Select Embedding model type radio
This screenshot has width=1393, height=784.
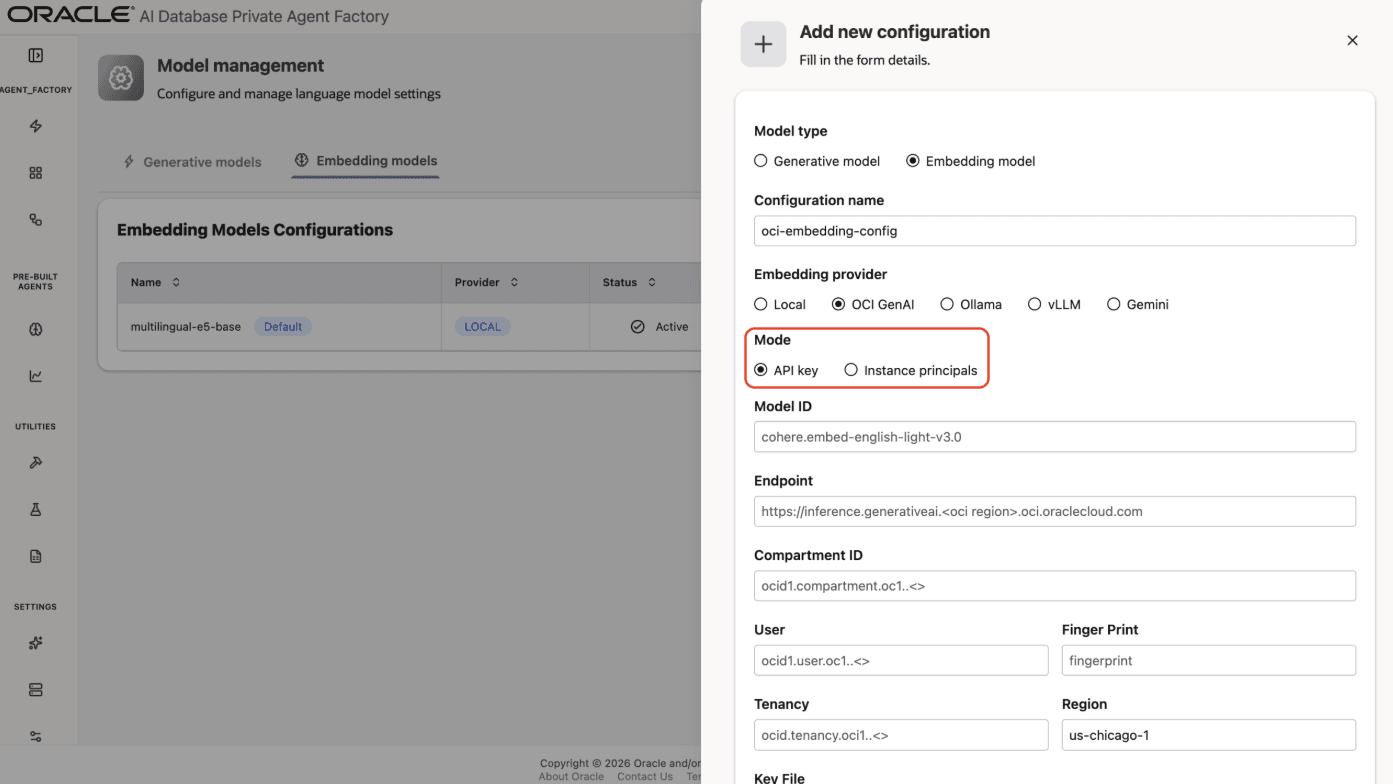click(x=913, y=161)
